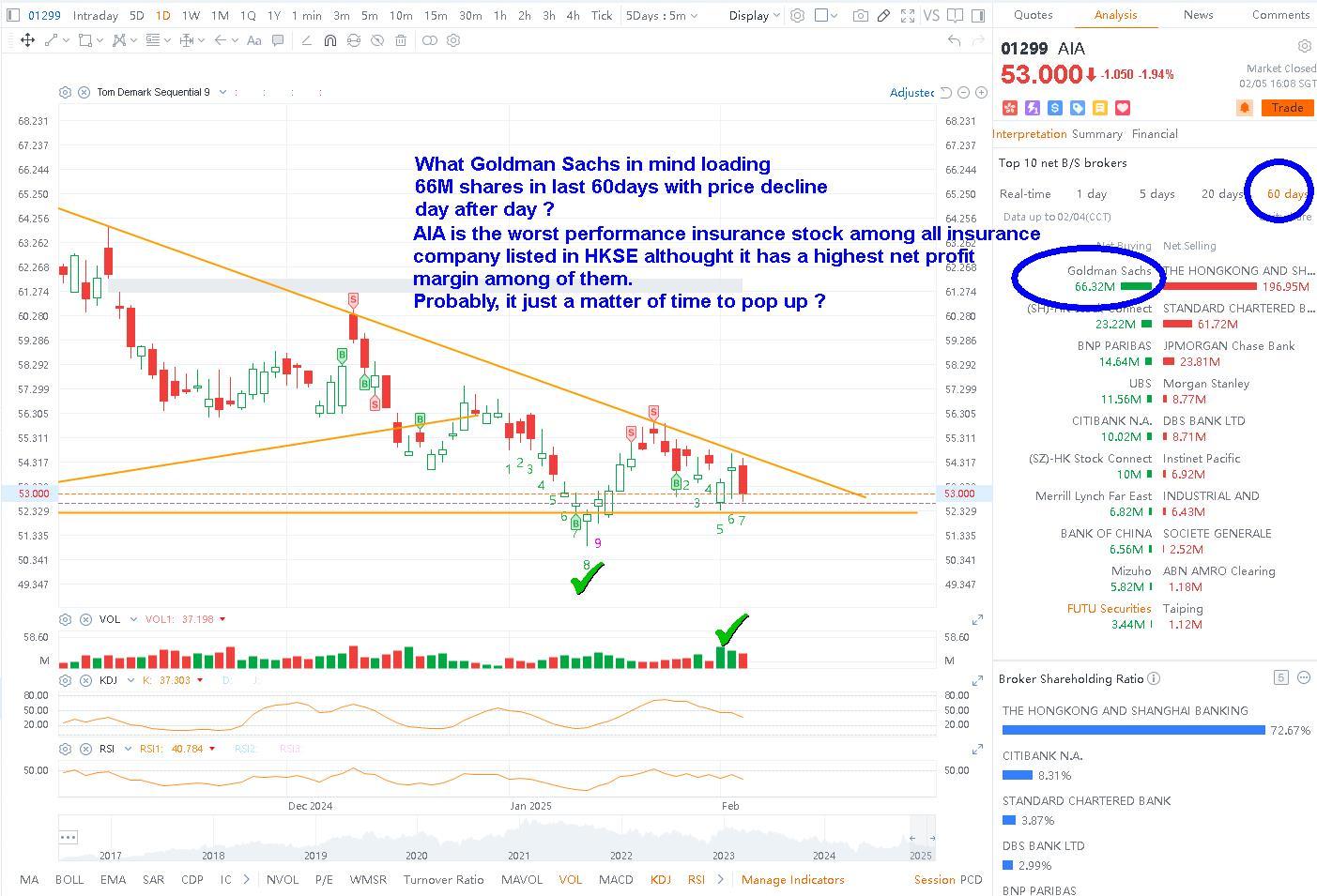Open the pencil draw tool at top right

point(883,15)
